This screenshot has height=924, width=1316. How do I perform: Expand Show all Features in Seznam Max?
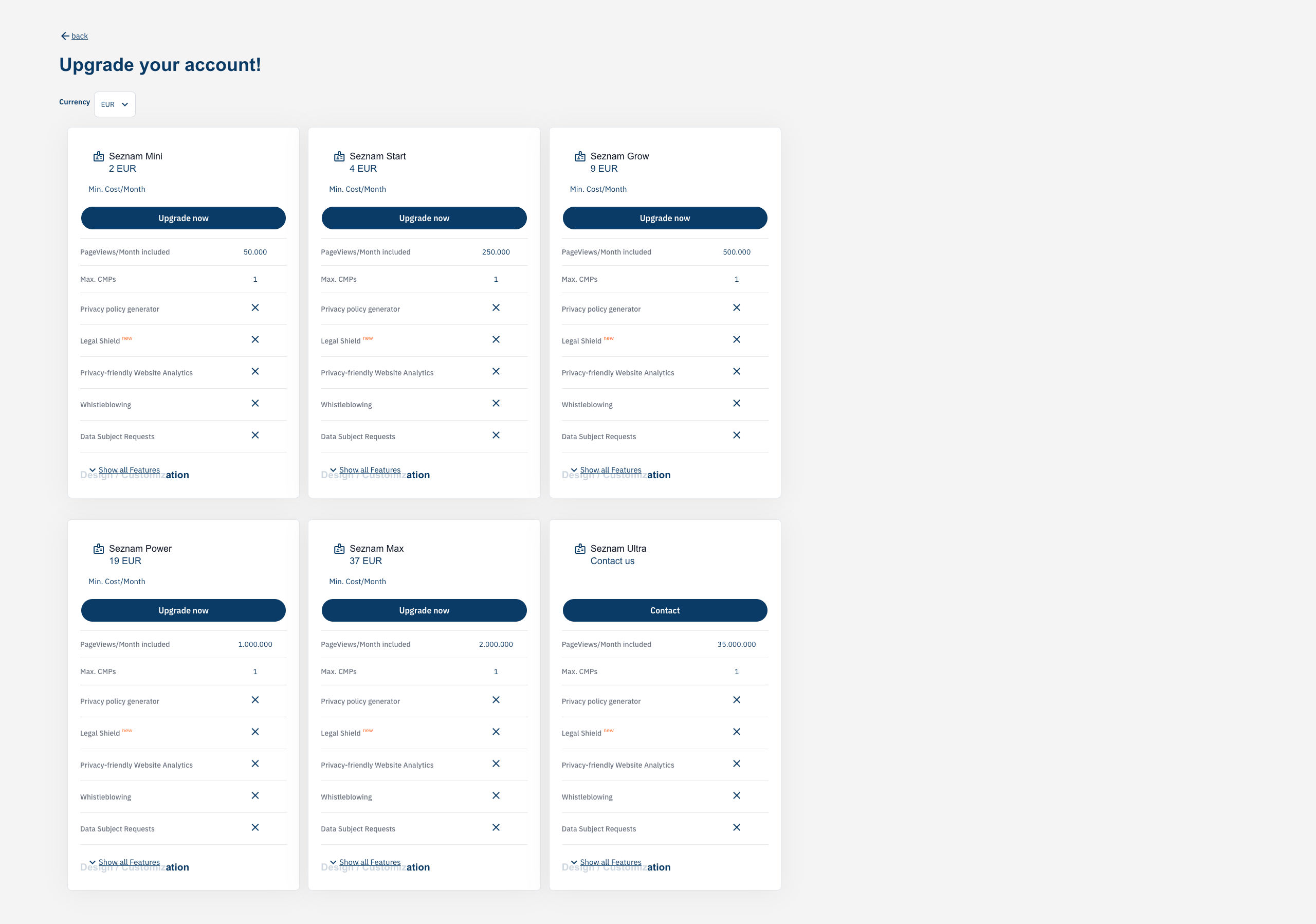pos(370,862)
